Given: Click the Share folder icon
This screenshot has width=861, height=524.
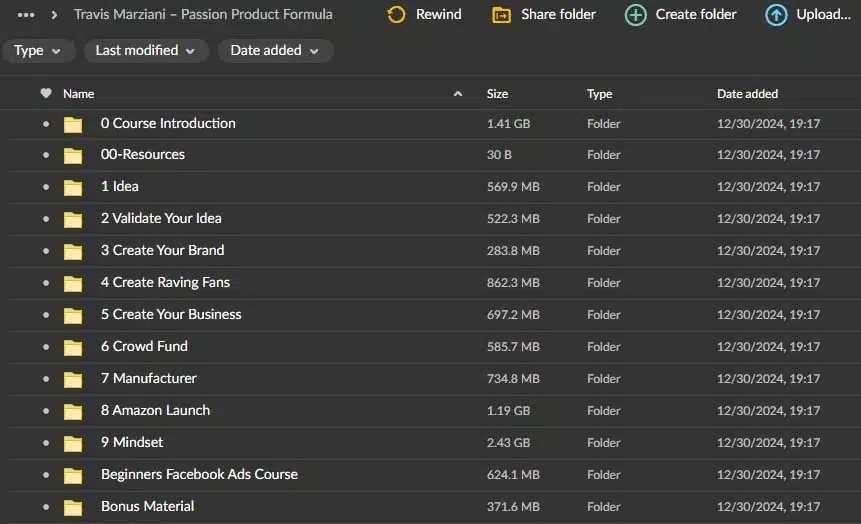Looking at the screenshot, I should (501, 15).
